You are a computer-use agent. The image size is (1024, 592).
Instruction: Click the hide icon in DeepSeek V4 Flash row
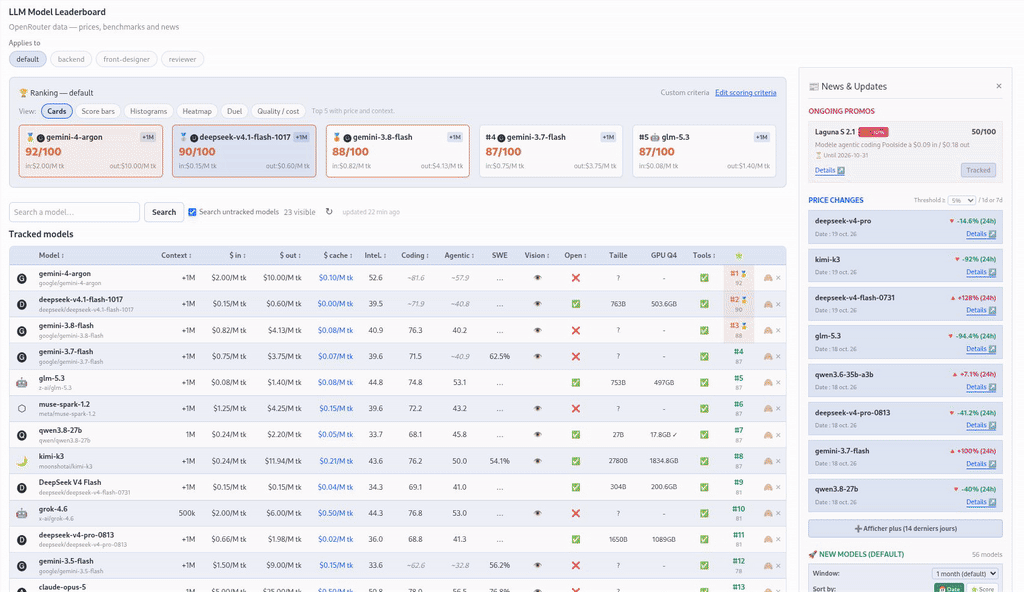click(768, 487)
